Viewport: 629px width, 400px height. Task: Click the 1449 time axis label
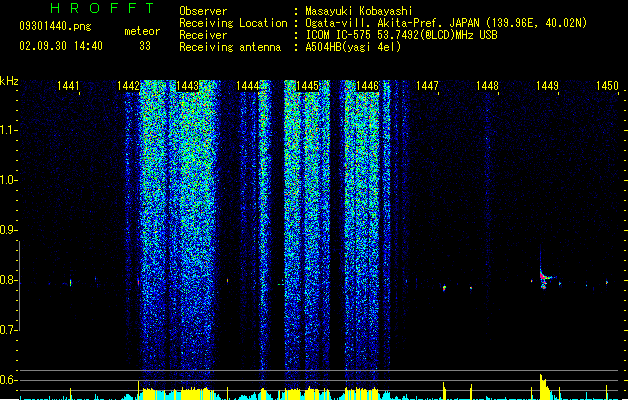pos(547,86)
